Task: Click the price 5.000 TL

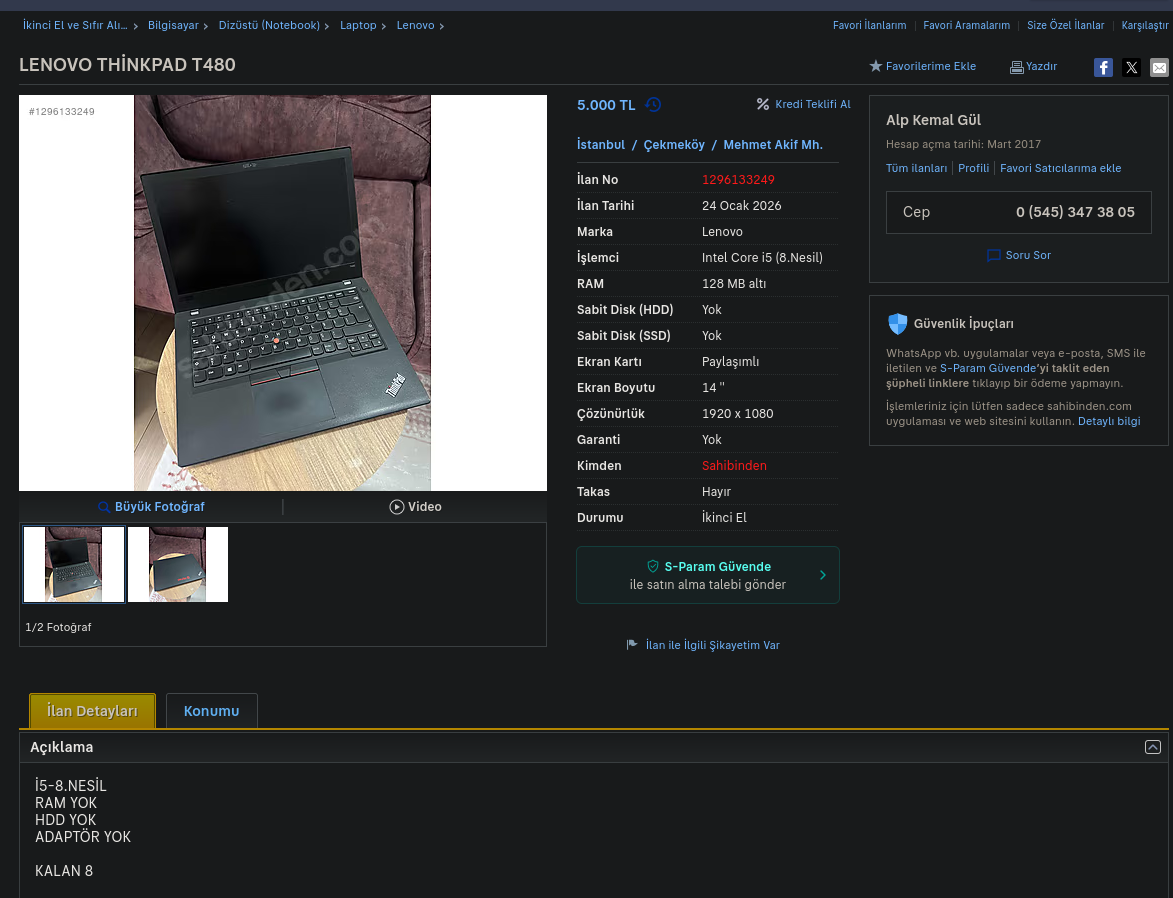Action: 606,105
